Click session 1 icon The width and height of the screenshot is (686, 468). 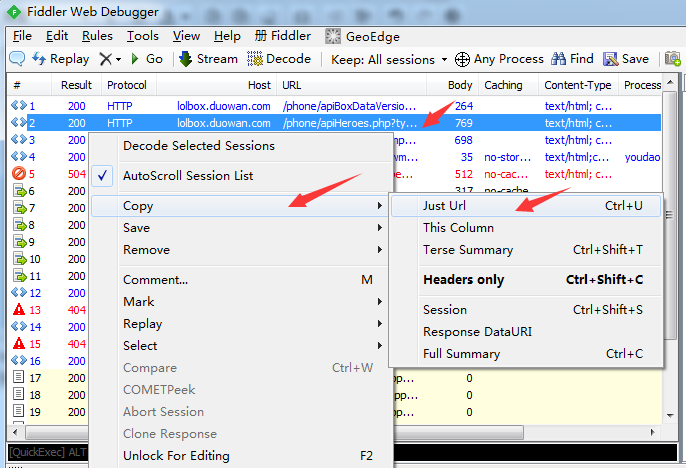(x=19, y=105)
